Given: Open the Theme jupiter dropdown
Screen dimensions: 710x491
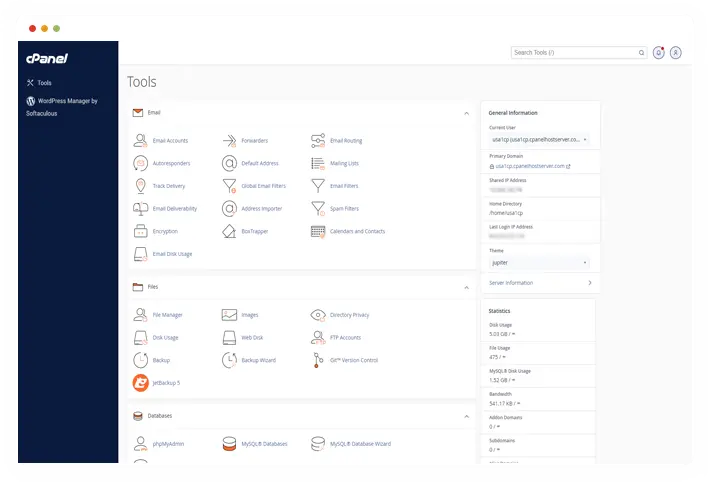Looking at the screenshot, I should (539, 263).
